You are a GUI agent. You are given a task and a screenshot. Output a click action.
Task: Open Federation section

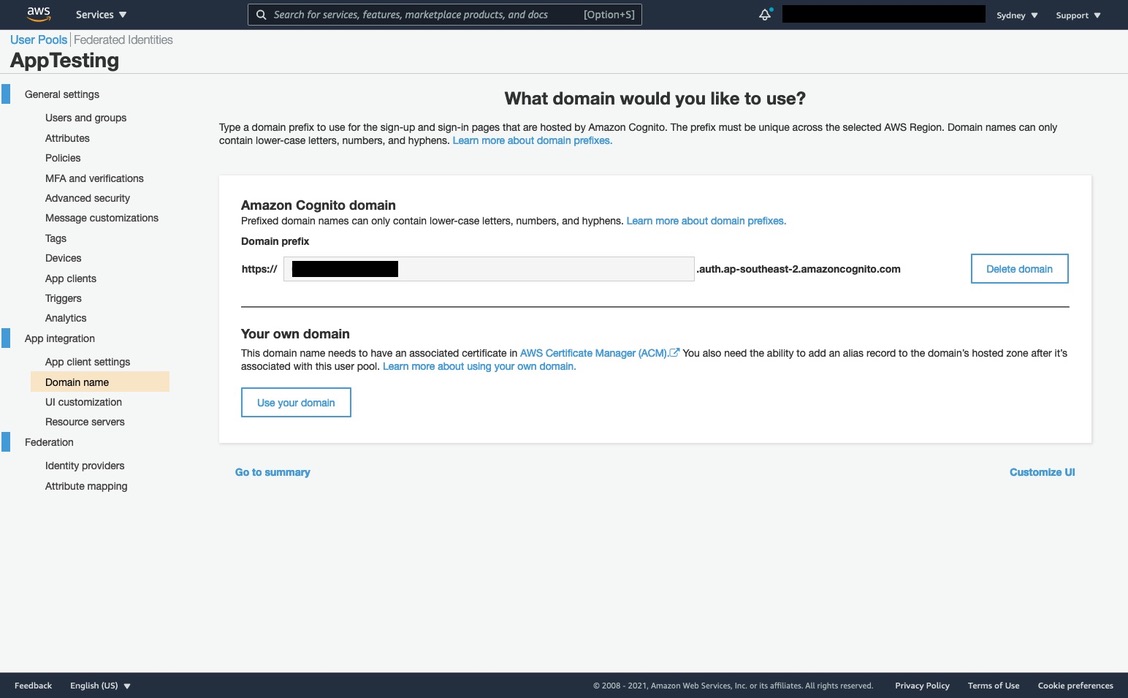pyautogui.click(x=49, y=442)
